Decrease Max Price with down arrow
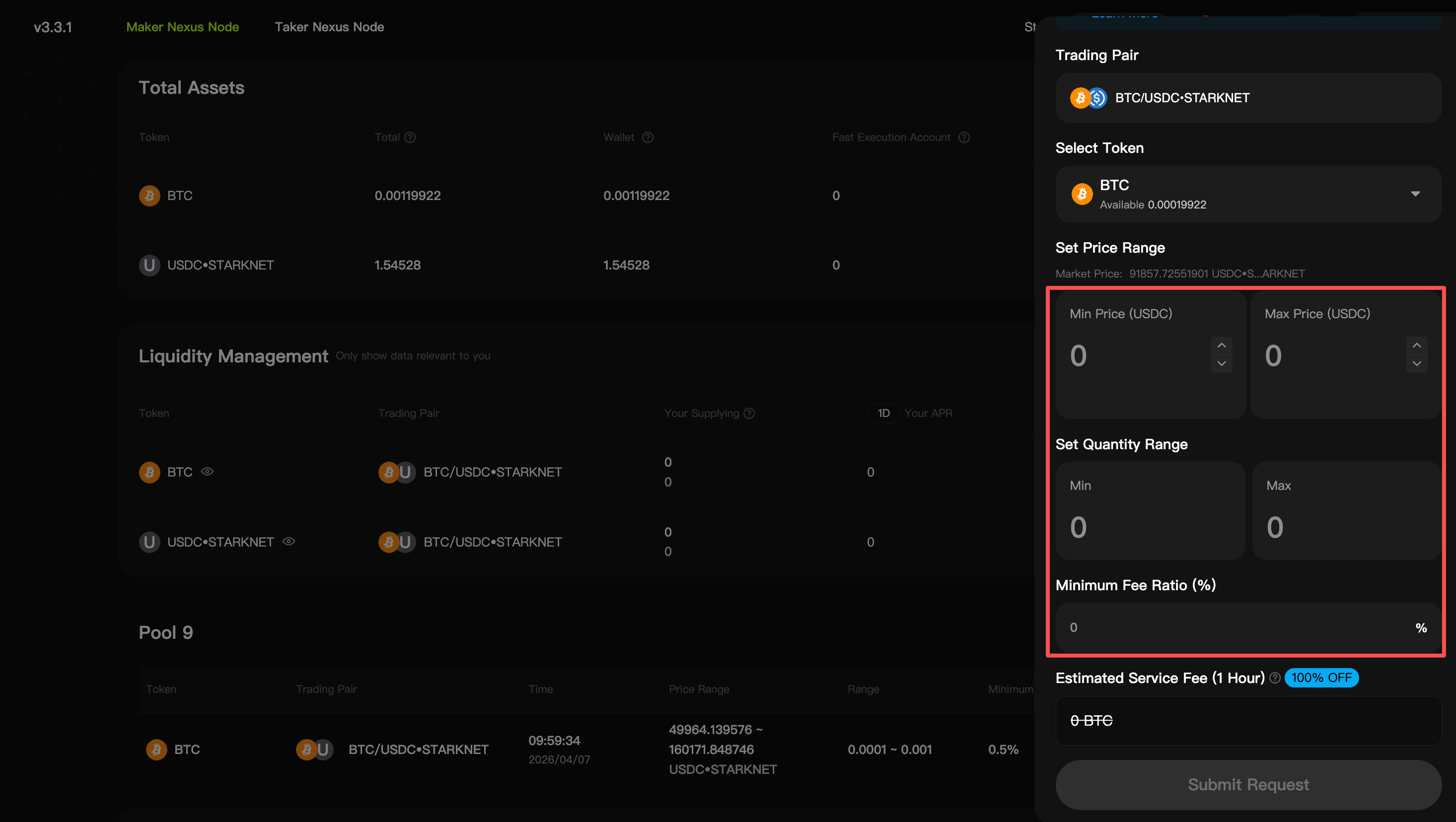This screenshot has width=1456, height=822. pyautogui.click(x=1416, y=363)
